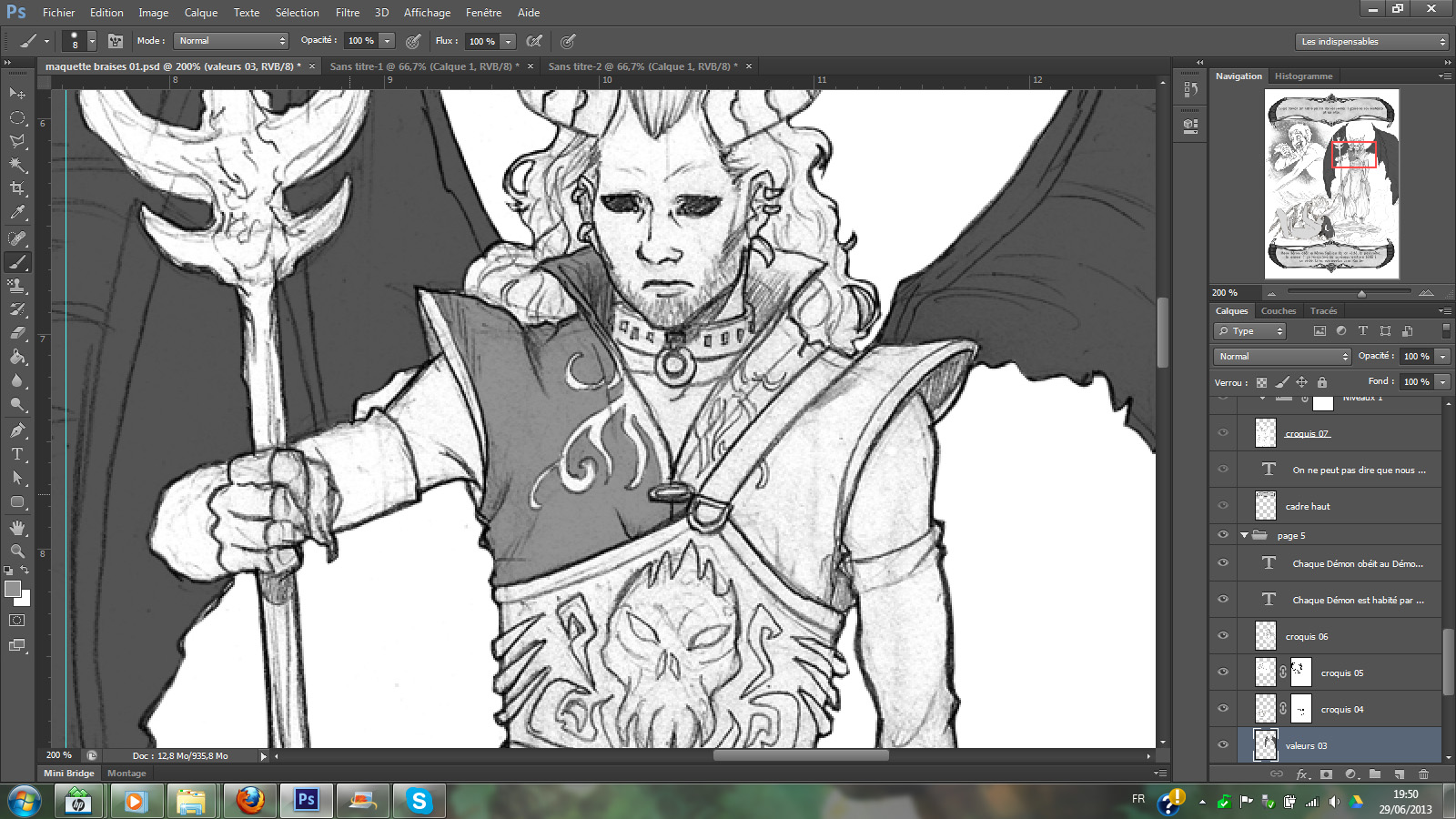Switch to the Sans titre-1 document tab
1456x819 pixels.
click(424, 66)
